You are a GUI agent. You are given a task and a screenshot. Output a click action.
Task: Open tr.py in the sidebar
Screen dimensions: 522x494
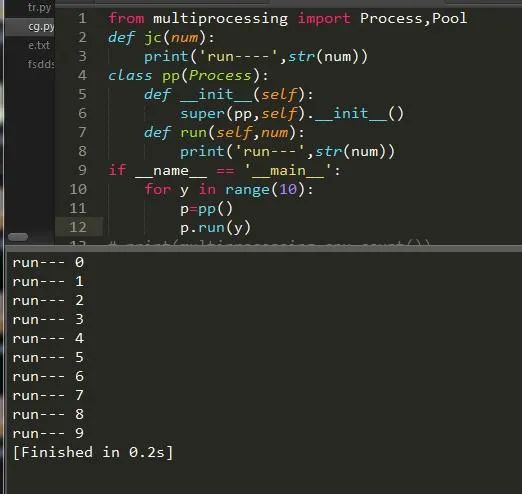[x=39, y=7]
